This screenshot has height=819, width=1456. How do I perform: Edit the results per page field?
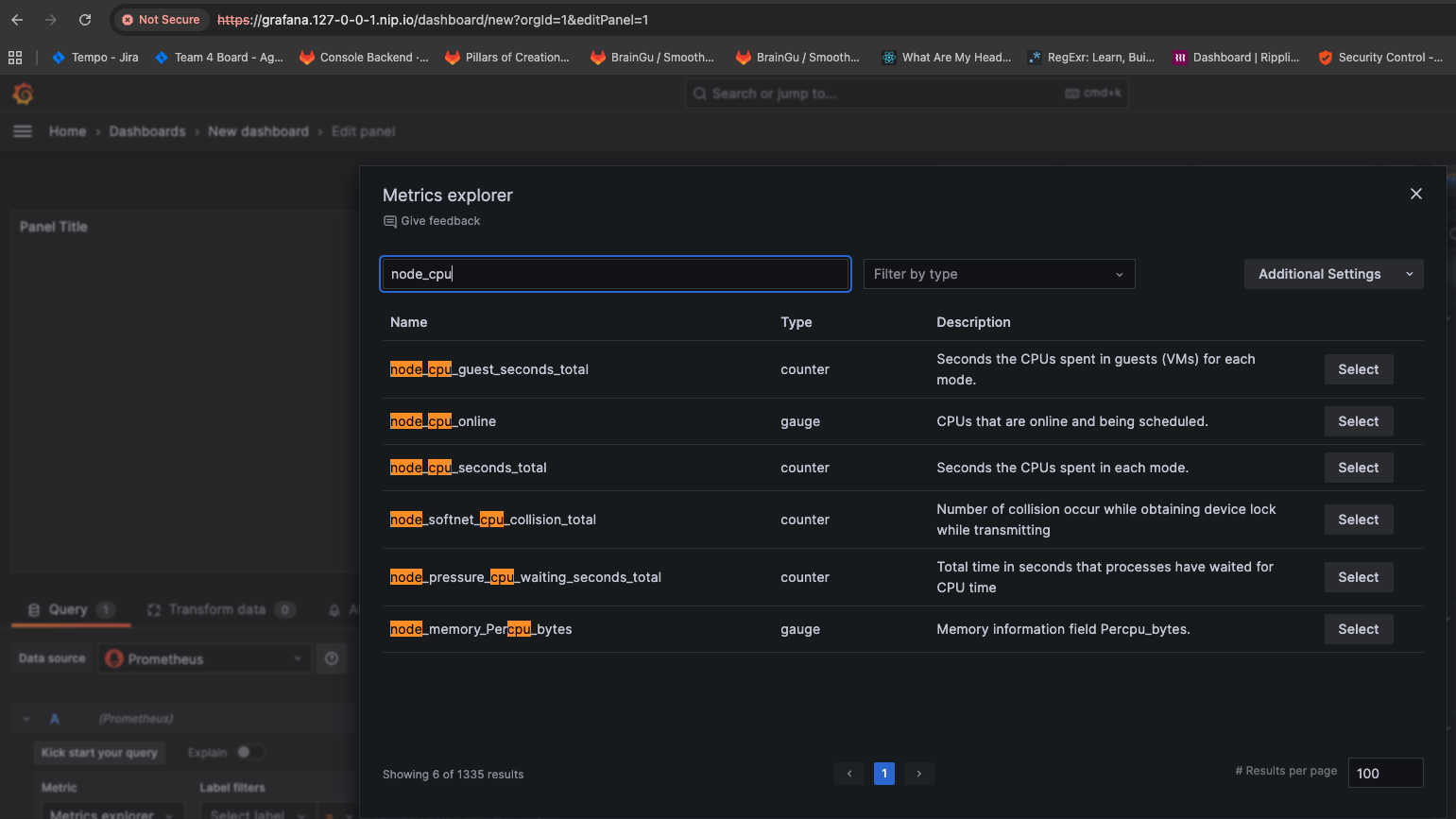click(1385, 773)
